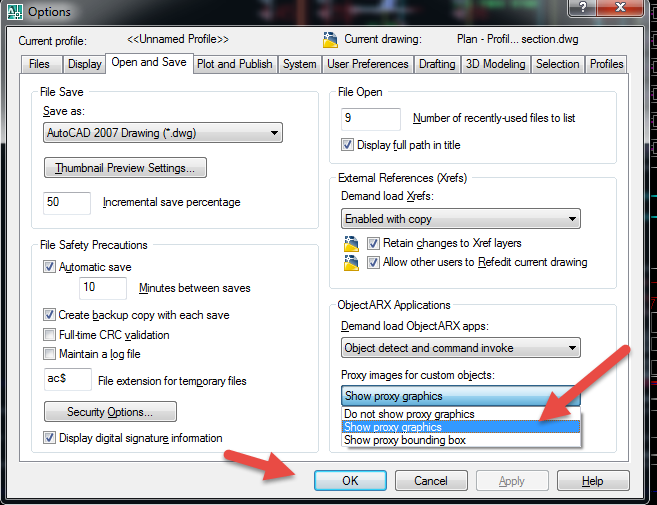This screenshot has width=657, height=505.
Task: Uncheck Display full path in title
Action: click(x=348, y=145)
